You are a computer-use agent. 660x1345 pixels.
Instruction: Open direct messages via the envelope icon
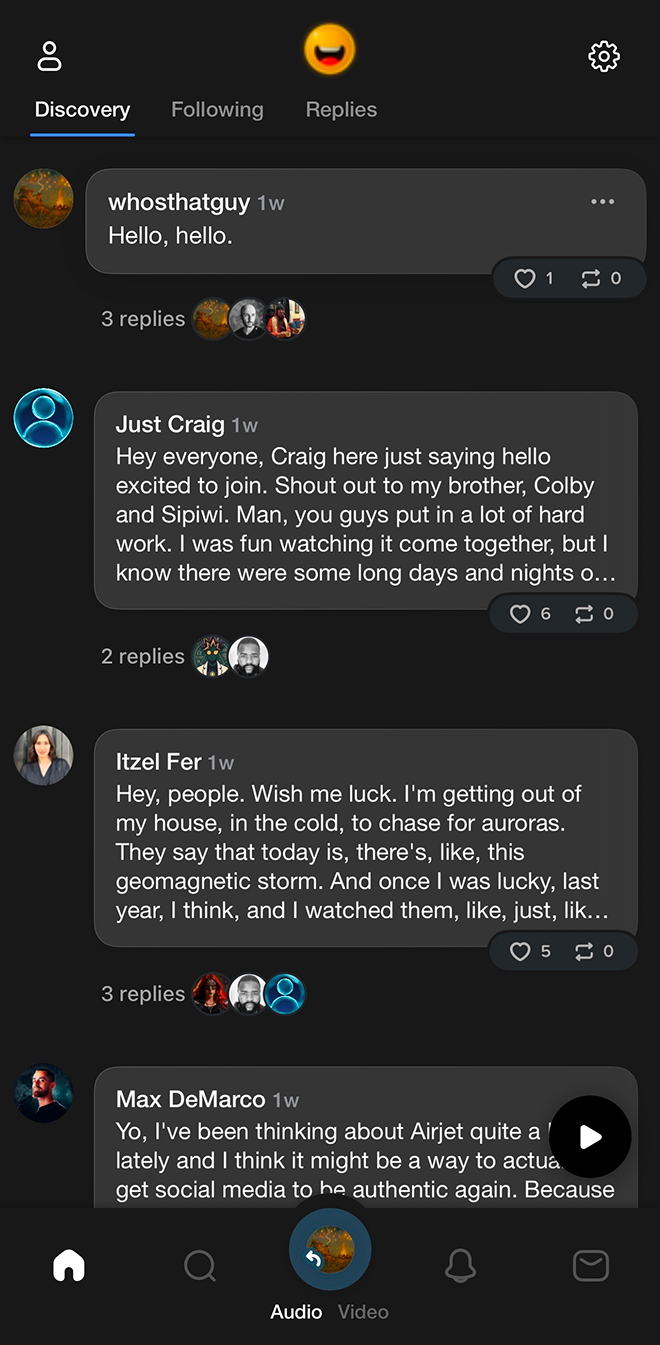pos(590,1265)
